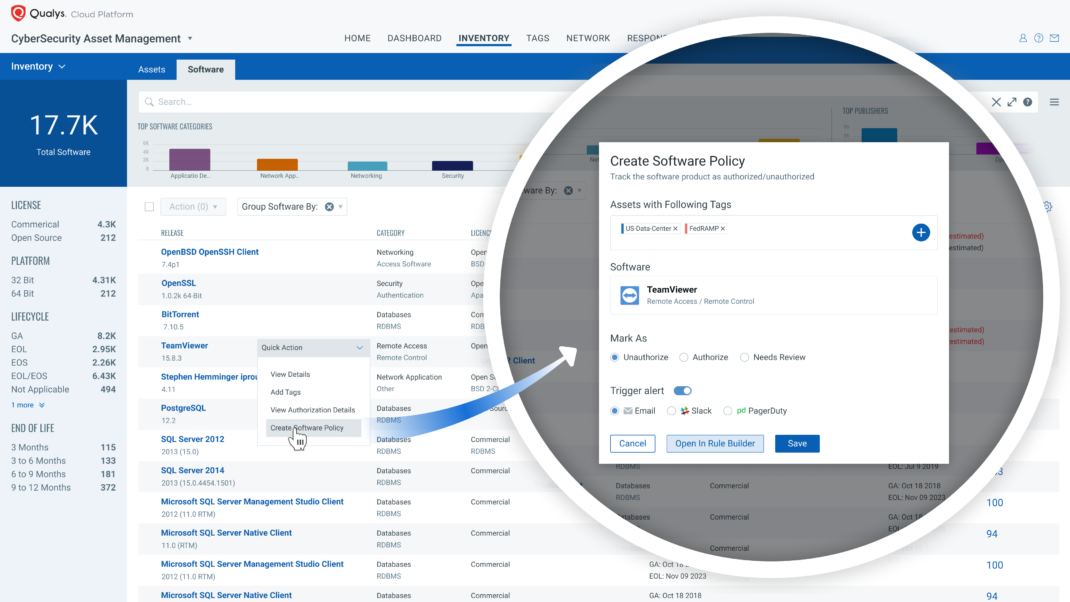Screen dimensions: 1070x602
Task: Expand the 1 more lifecycle filters
Action: tap(28, 405)
